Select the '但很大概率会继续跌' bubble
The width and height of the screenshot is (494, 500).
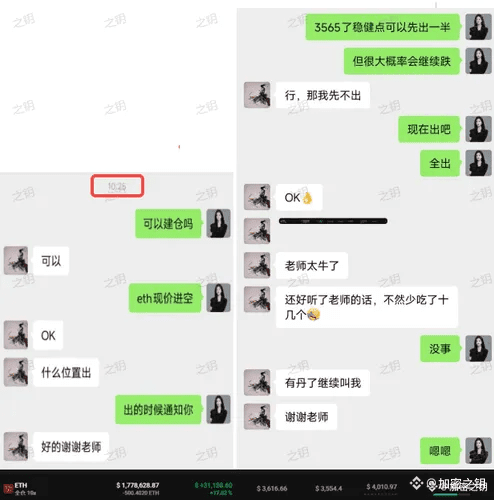(x=402, y=61)
